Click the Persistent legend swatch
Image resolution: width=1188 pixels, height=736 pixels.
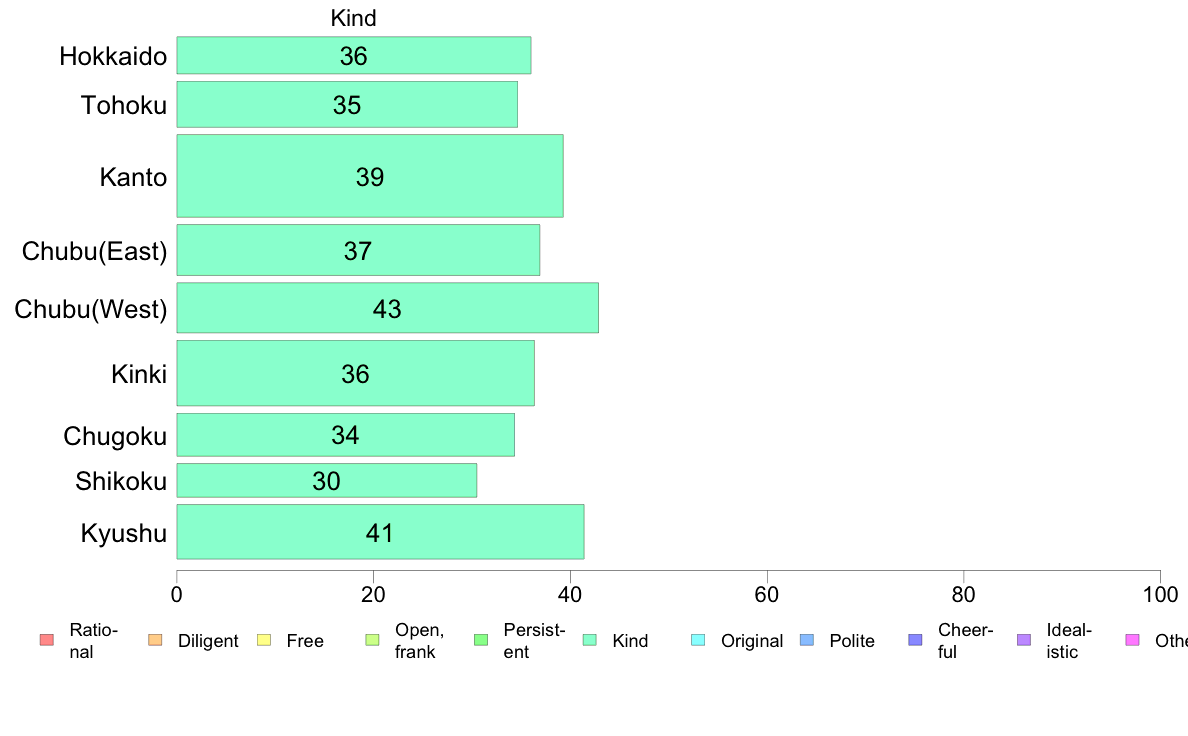481,640
